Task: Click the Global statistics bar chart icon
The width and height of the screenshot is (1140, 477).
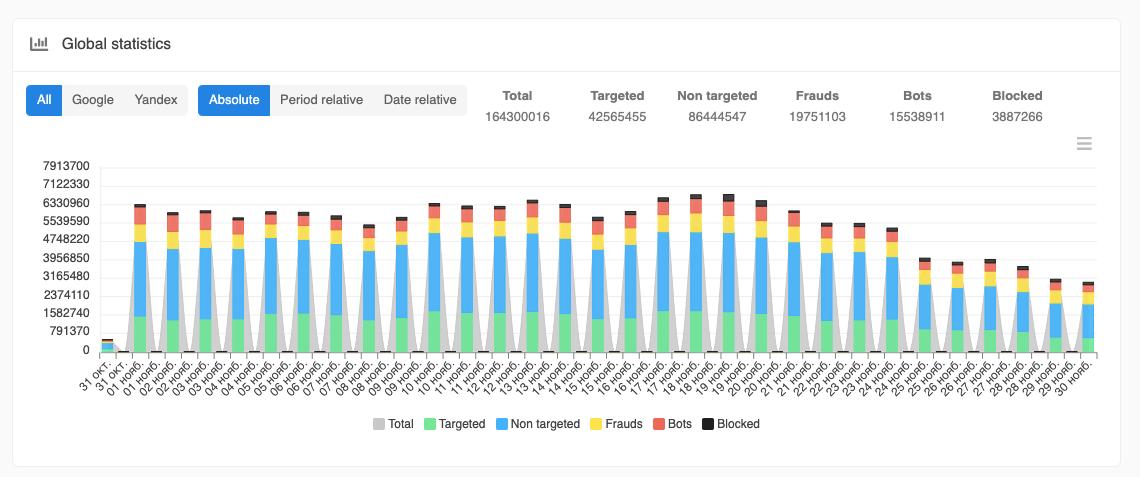Action: point(39,44)
